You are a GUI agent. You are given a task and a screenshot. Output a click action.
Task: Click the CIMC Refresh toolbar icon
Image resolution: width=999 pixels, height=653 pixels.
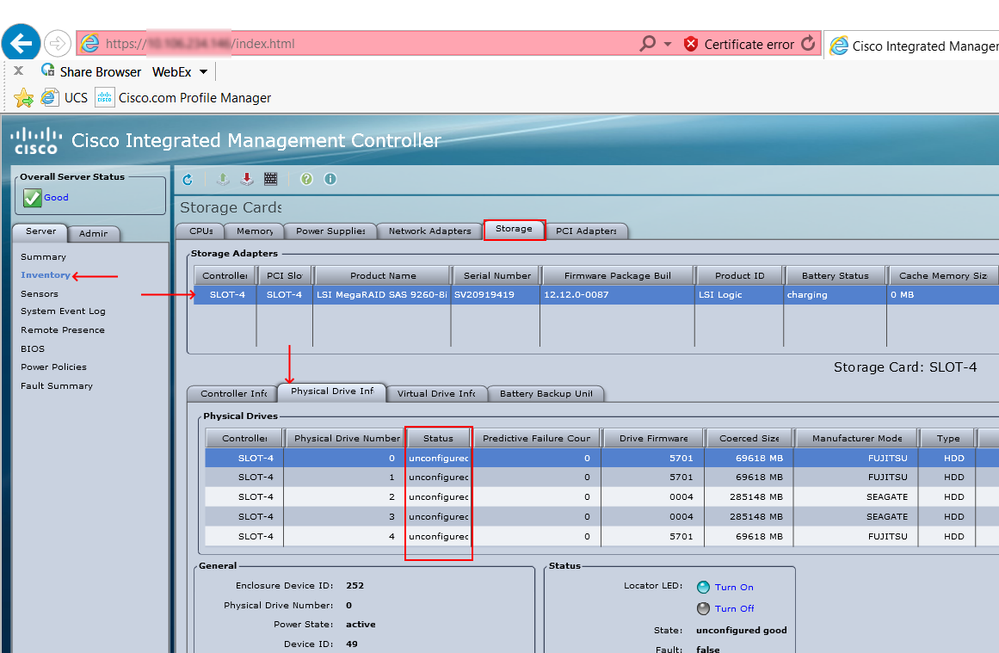[187, 180]
